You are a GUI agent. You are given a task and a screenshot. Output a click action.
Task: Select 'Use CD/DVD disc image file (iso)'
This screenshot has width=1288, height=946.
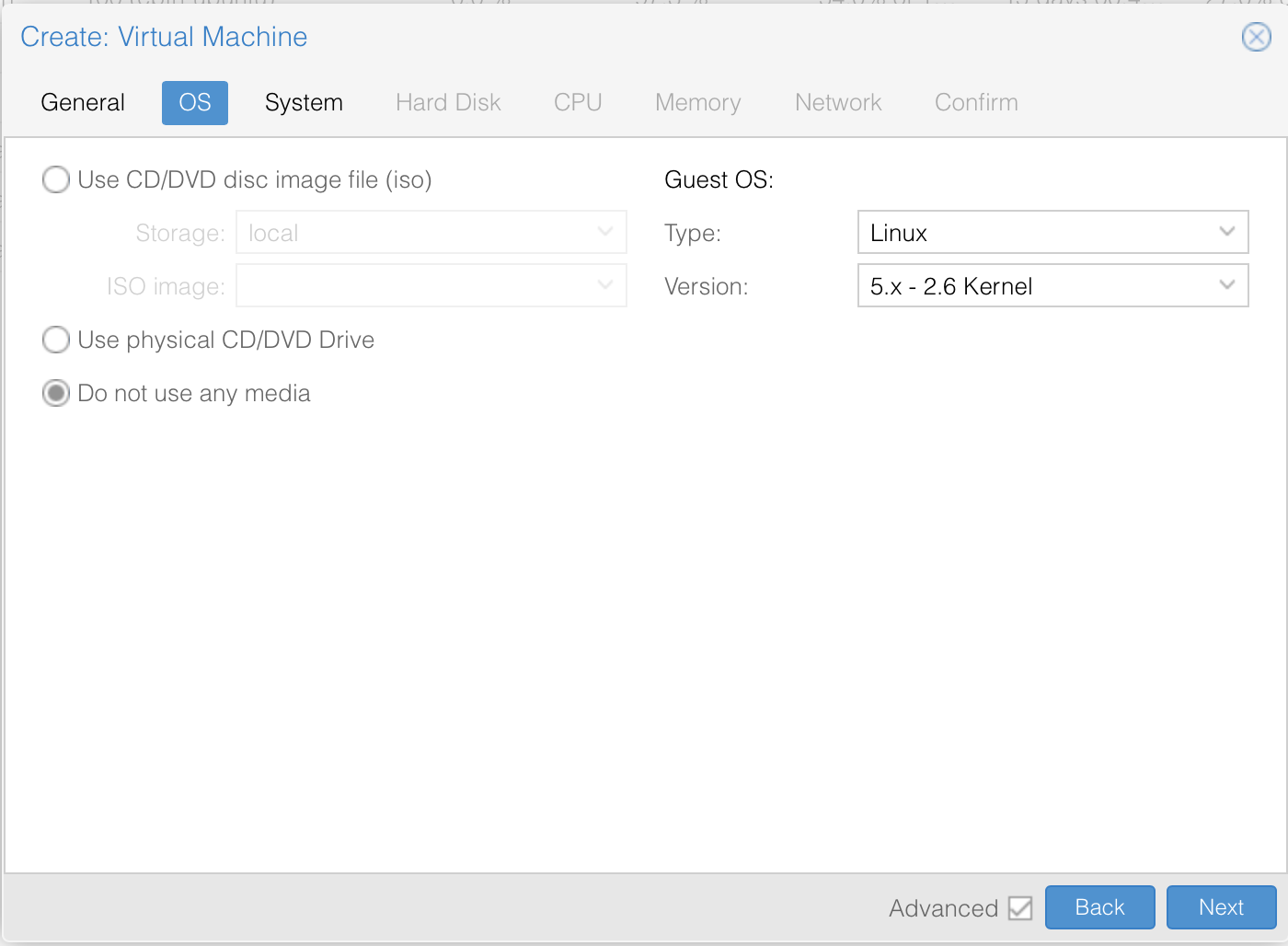[x=56, y=179]
